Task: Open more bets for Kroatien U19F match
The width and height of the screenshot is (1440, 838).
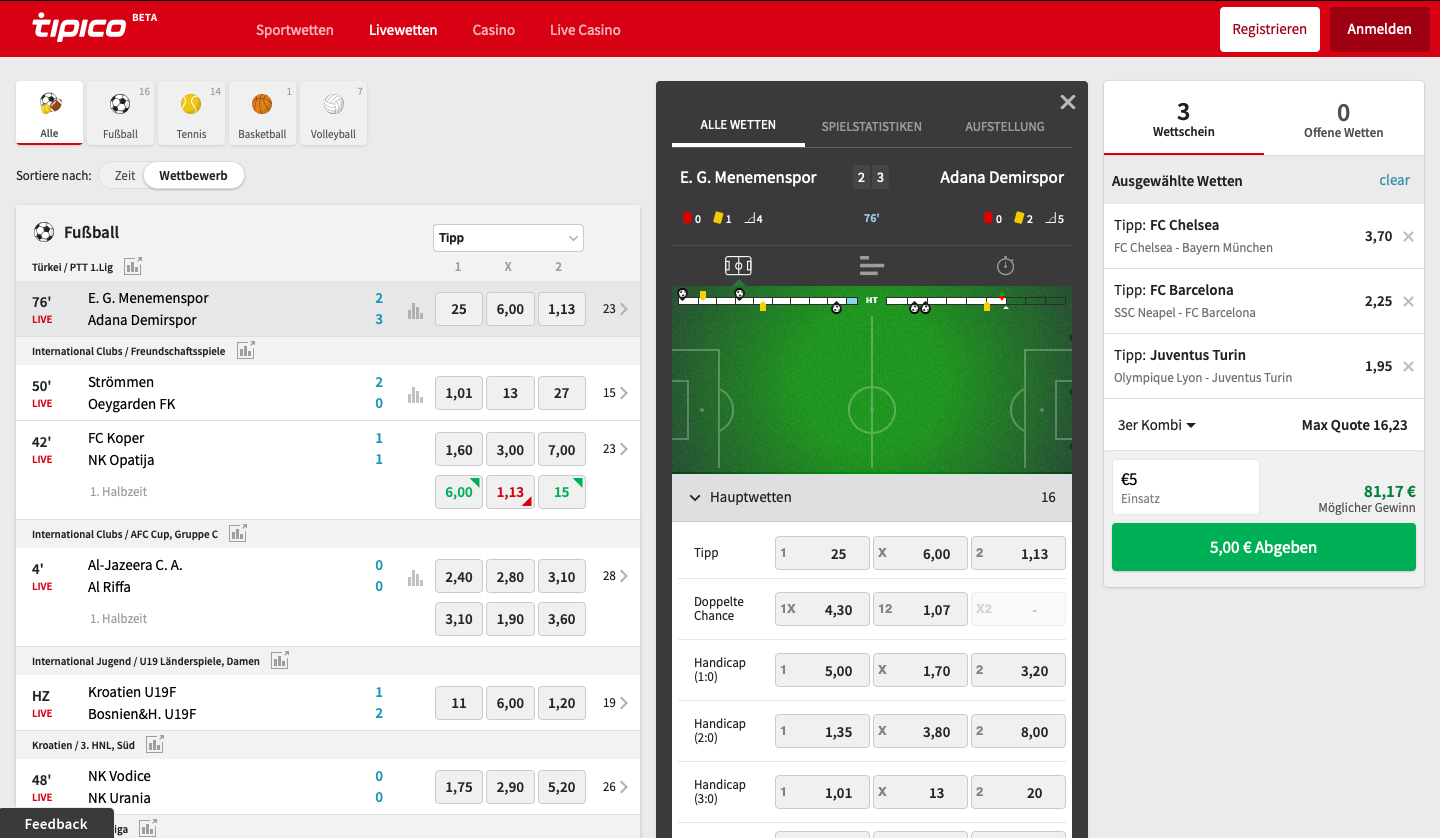Action: pos(616,703)
